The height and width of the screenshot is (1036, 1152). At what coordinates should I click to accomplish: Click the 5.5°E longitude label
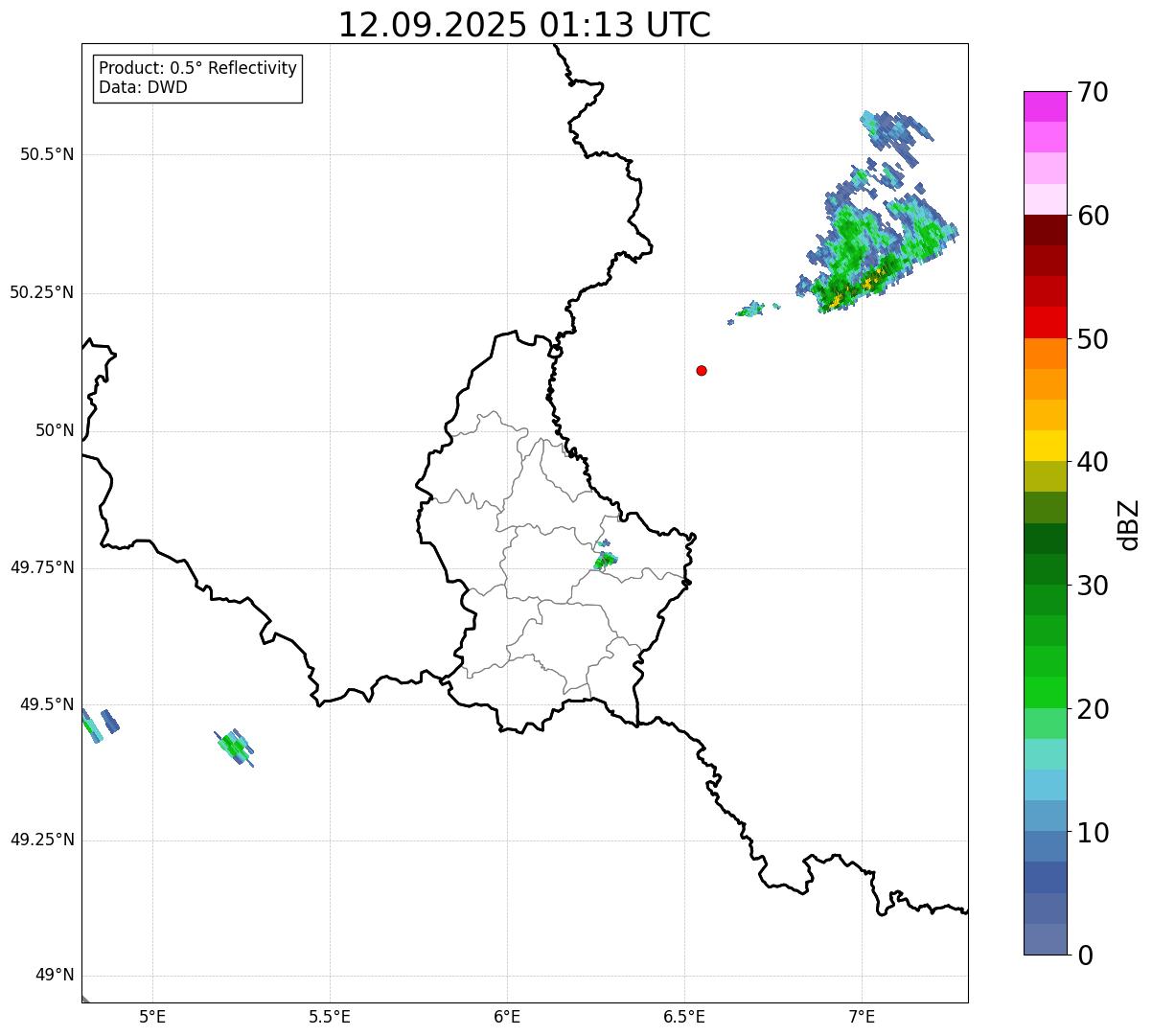pyautogui.click(x=330, y=1017)
